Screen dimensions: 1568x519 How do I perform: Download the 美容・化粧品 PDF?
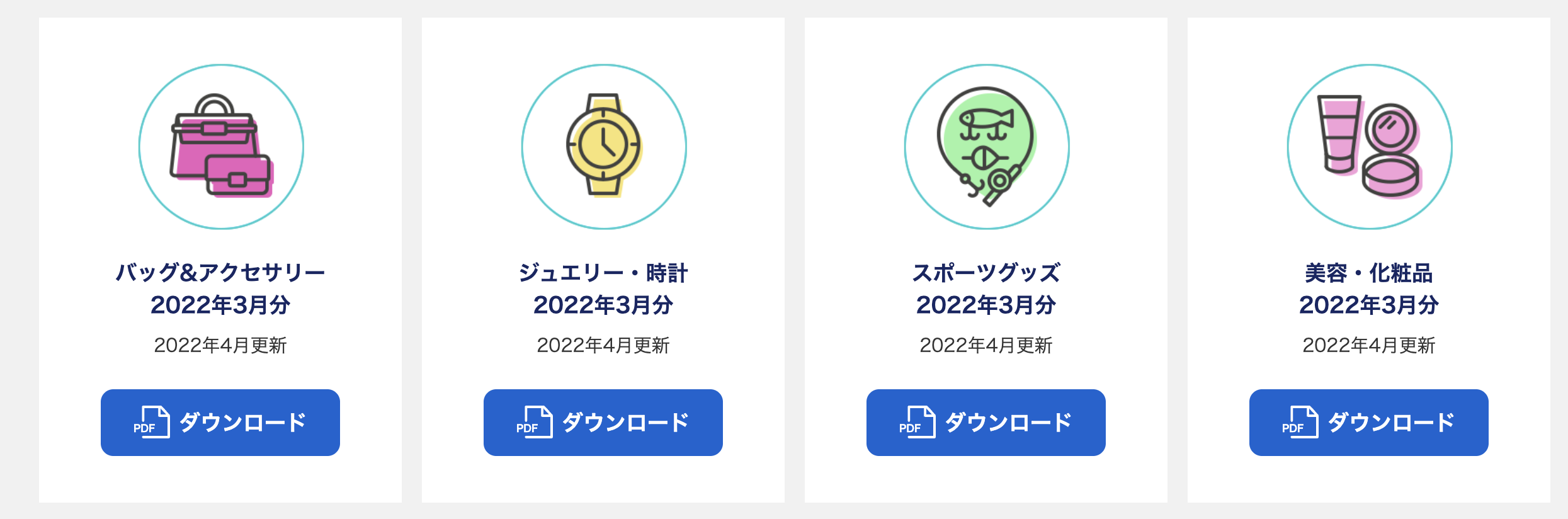click(1369, 423)
